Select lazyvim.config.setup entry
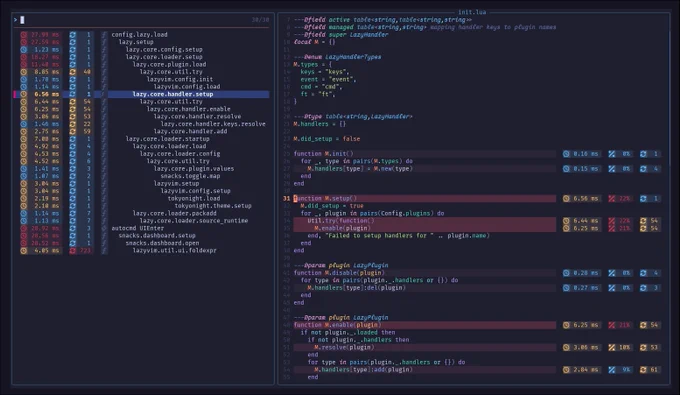The image size is (680, 395). (195, 191)
